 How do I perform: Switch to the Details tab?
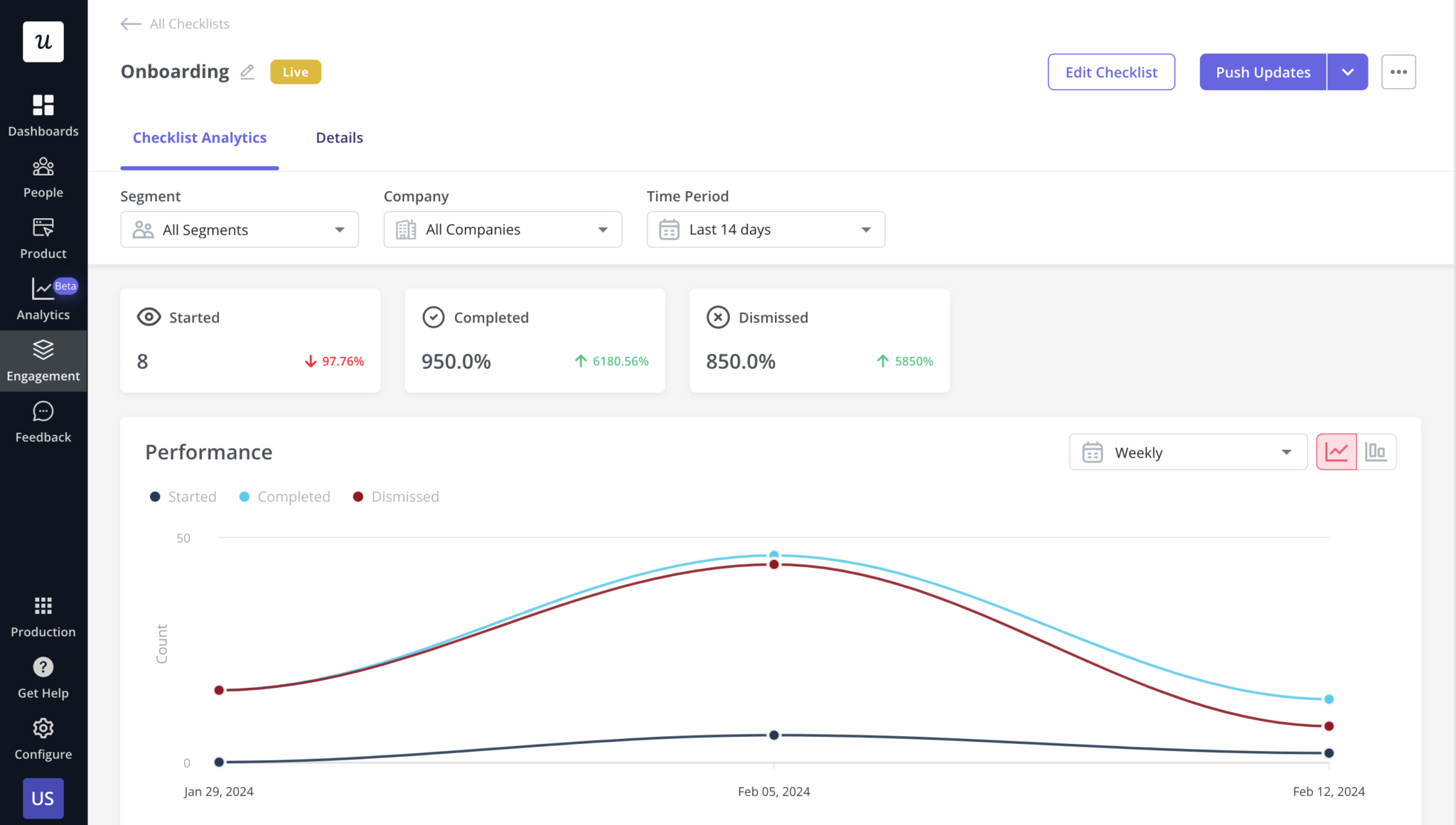point(339,137)
